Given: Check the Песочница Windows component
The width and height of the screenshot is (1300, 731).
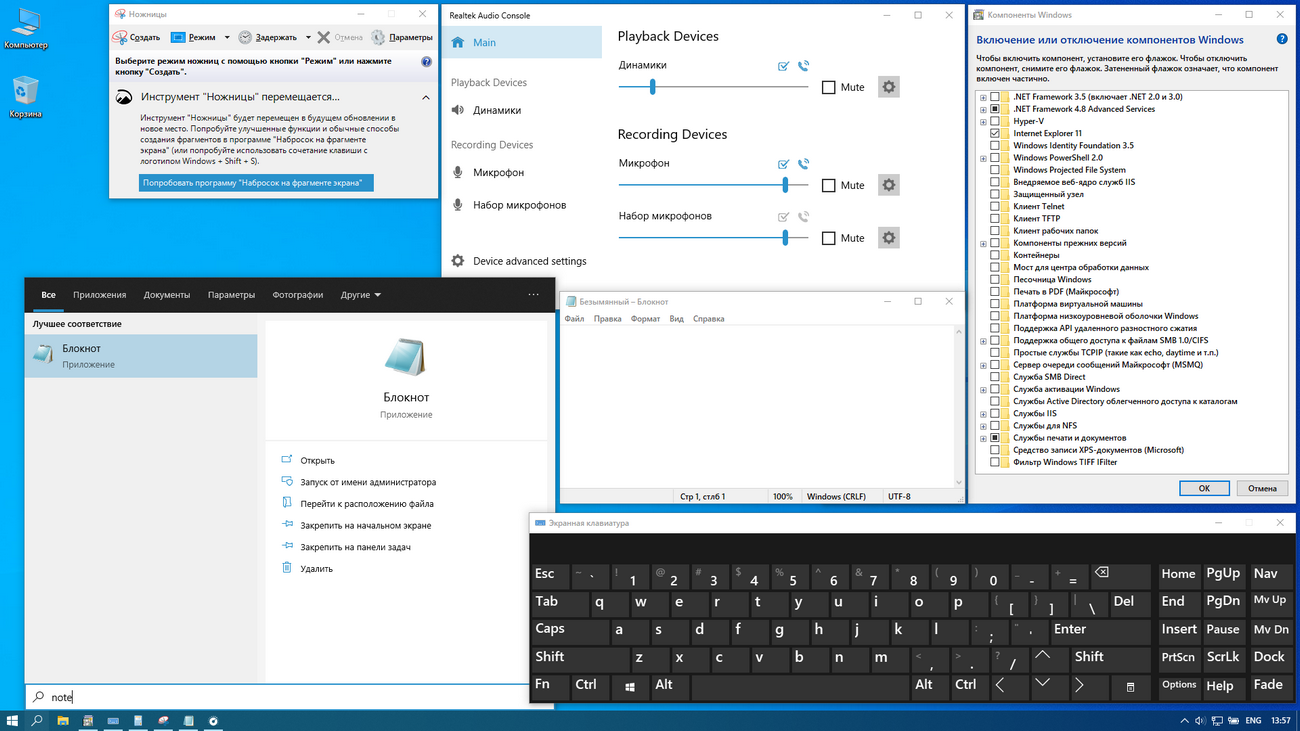Looking at the screenshot, I should tap(994, 279).
